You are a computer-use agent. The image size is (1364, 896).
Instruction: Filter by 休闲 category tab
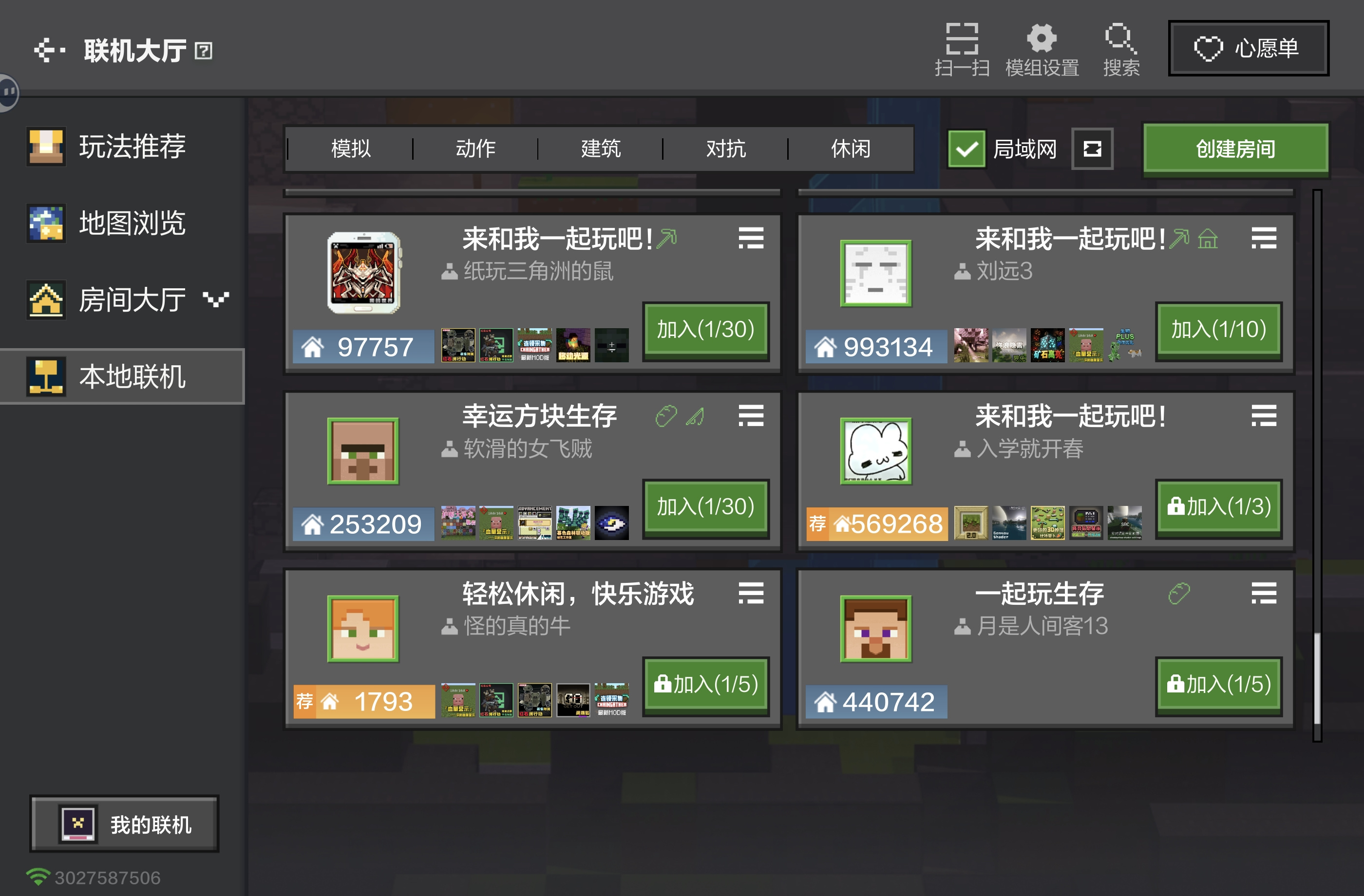[851, 149]
